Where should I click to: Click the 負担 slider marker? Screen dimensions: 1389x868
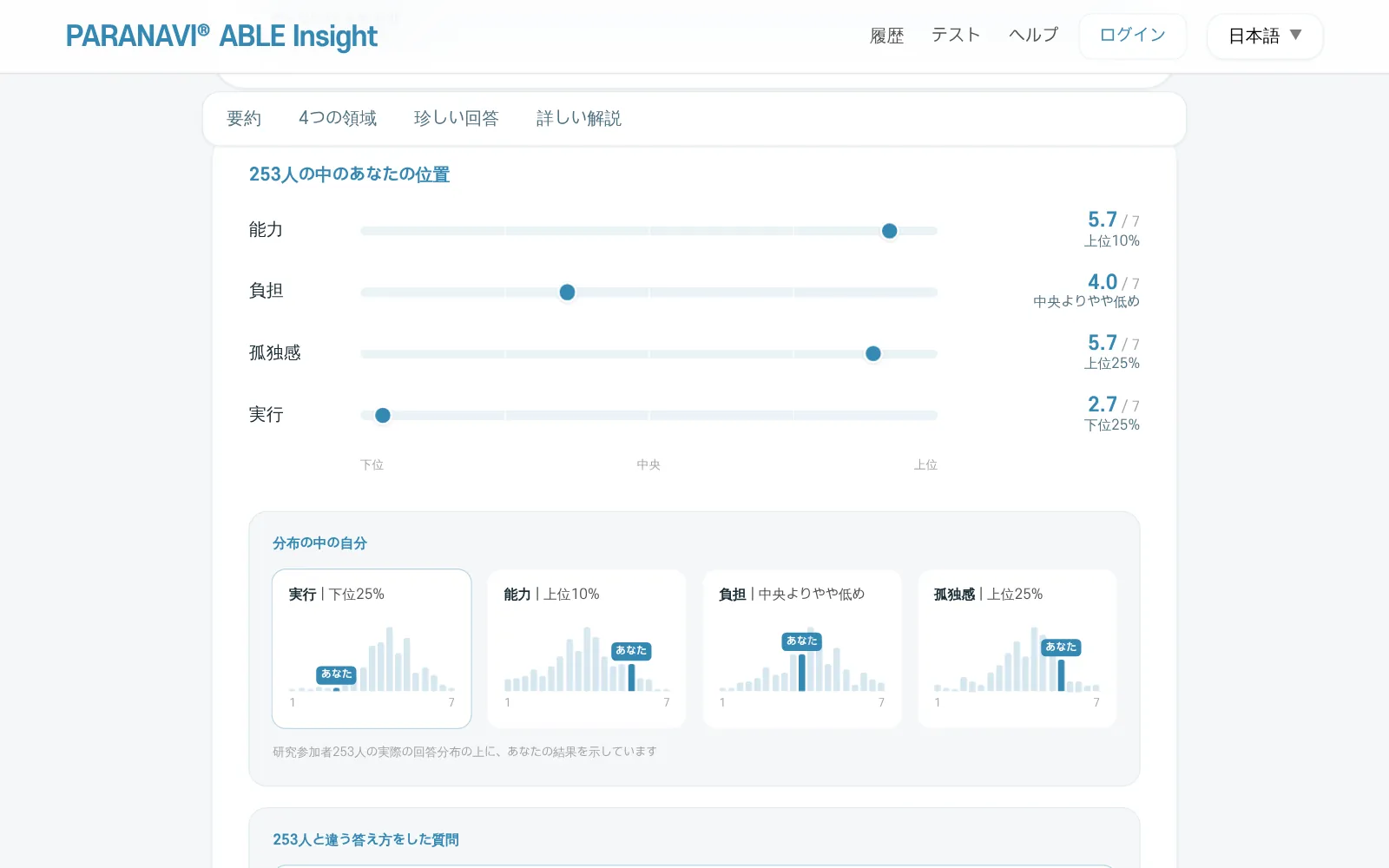[x=567, y=293]
